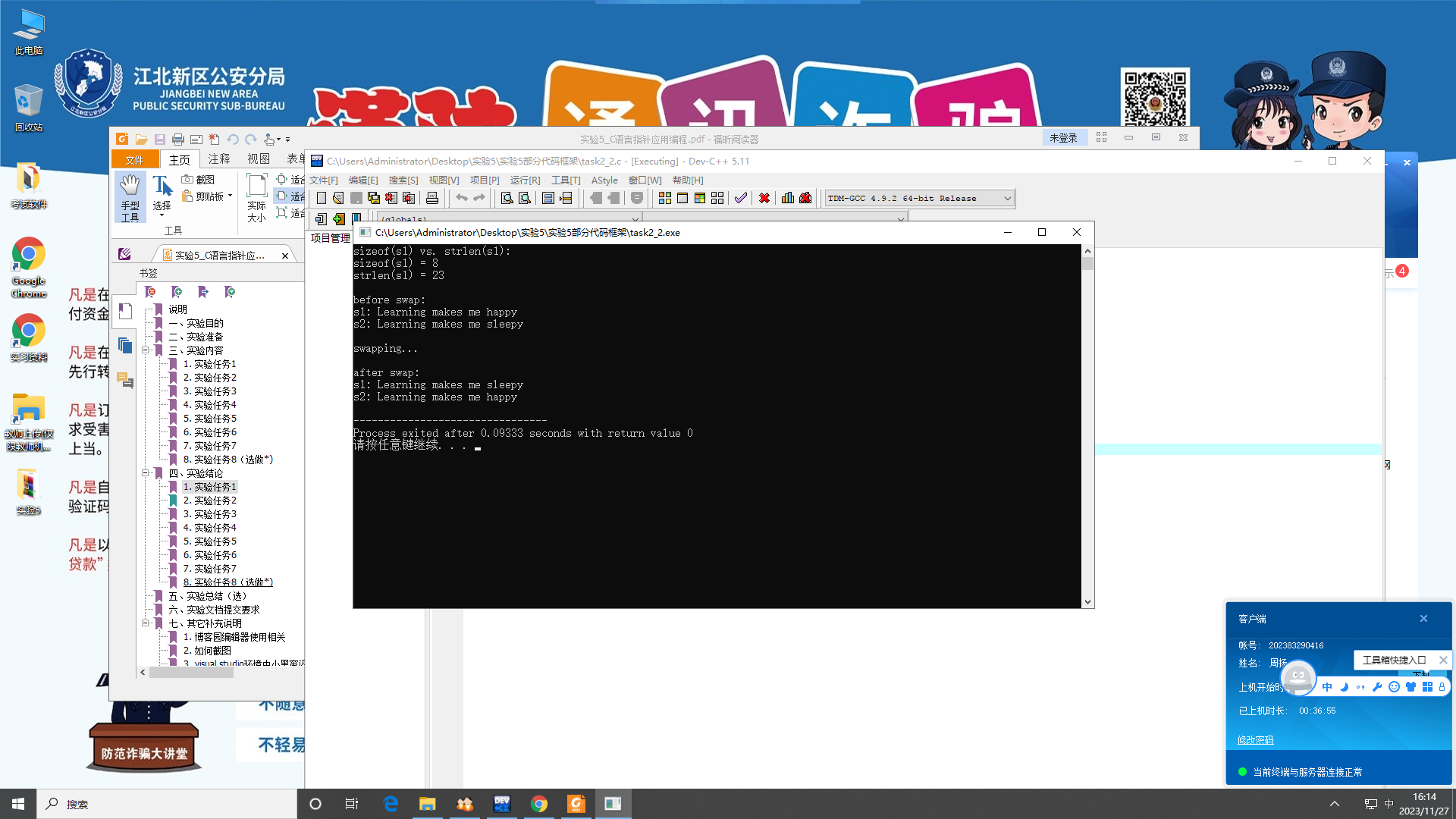
Task: Switch to the 注释 ribbon tab
Action: pyautogui.click(x=219, y=159)
